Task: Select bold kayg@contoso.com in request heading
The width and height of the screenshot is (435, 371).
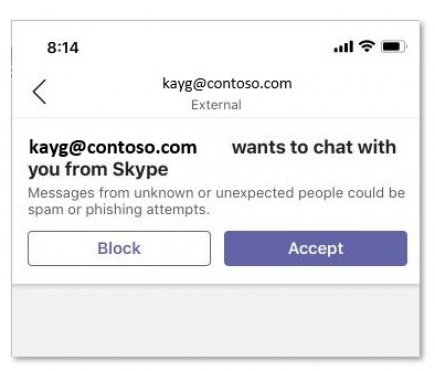Action: click(113, 148)
